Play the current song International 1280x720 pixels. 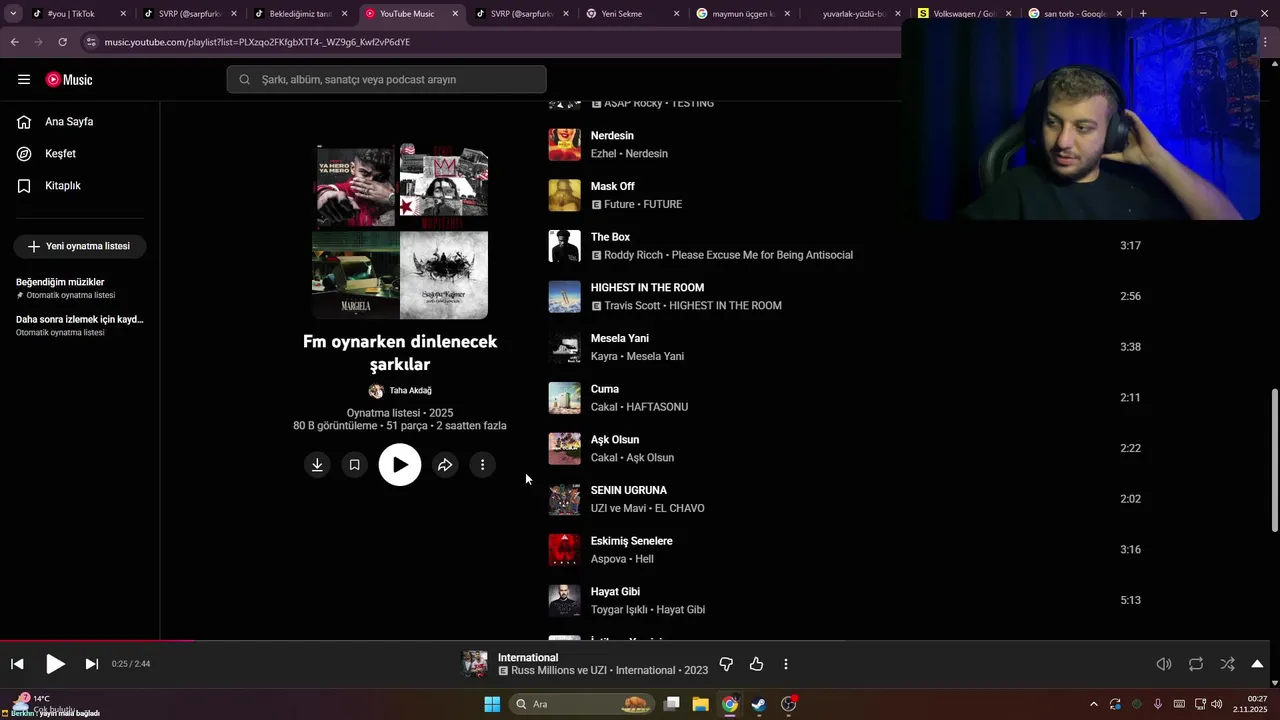tap(55, 664)
